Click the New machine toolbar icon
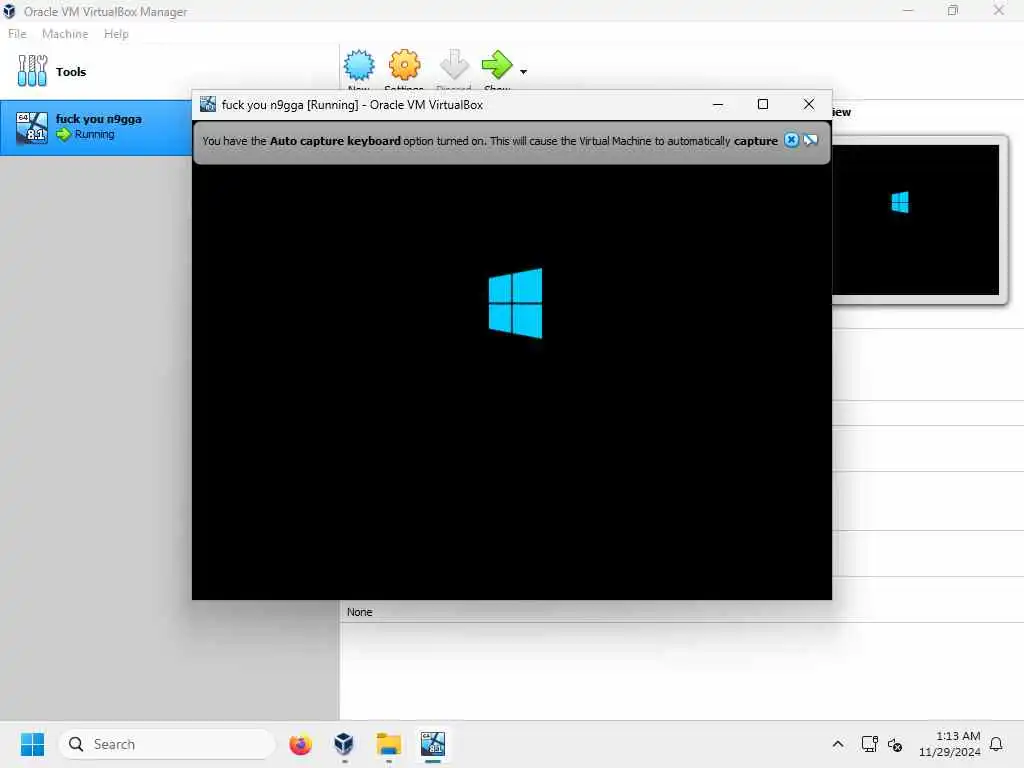The height and width of the screenshot is (768, 1024). pos(359,66)
